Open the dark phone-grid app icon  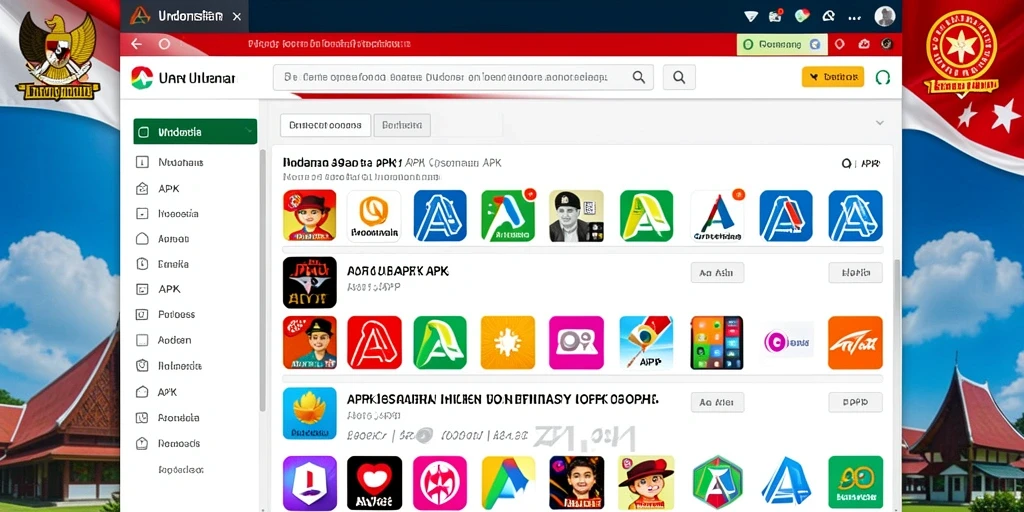(716, 343)
